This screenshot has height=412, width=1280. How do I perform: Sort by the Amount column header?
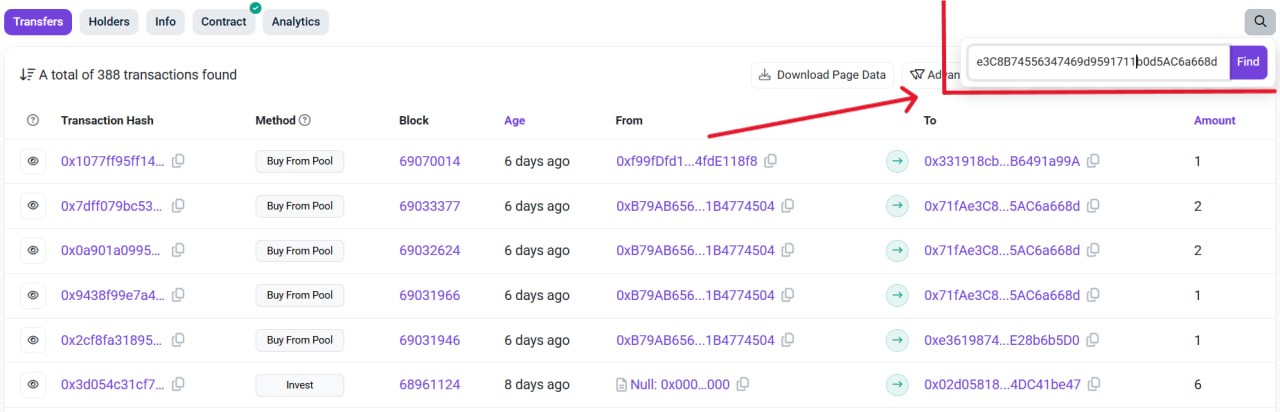click(1214, 120)
